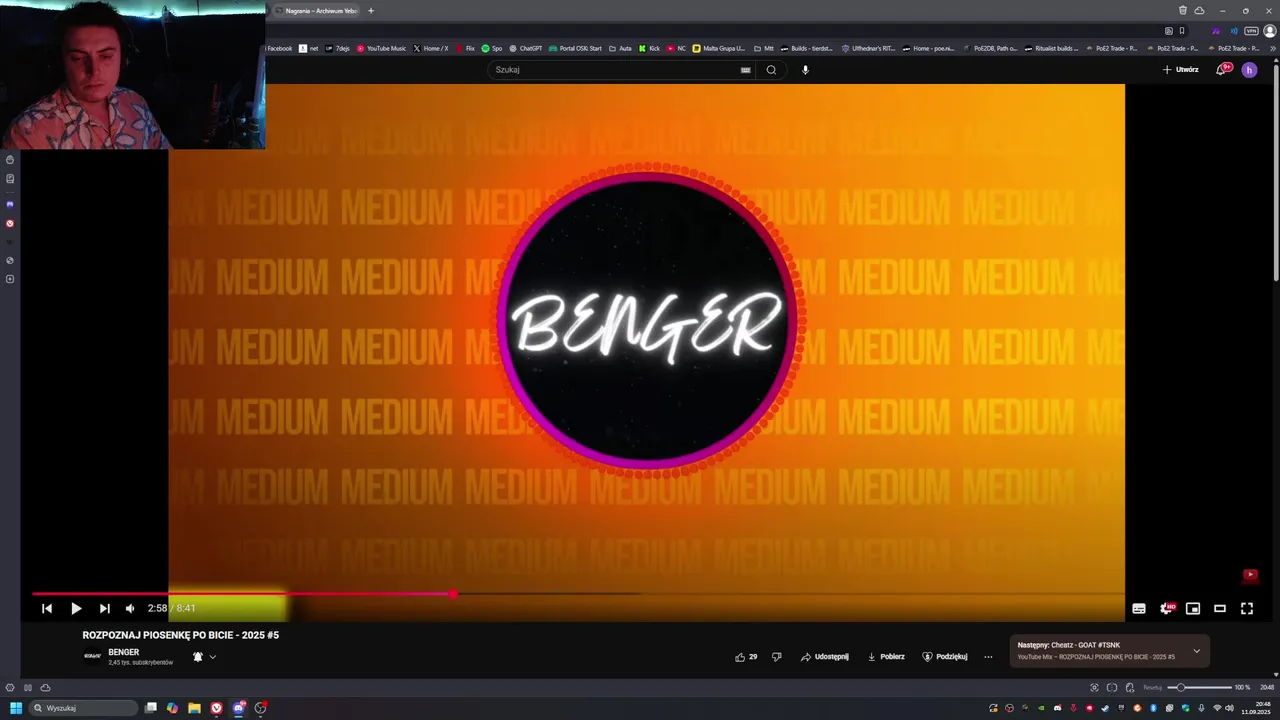Open the Vivaldi panel in the sidebar
Viewport: 1280px width, 720px height.
[x=10, y=223]
